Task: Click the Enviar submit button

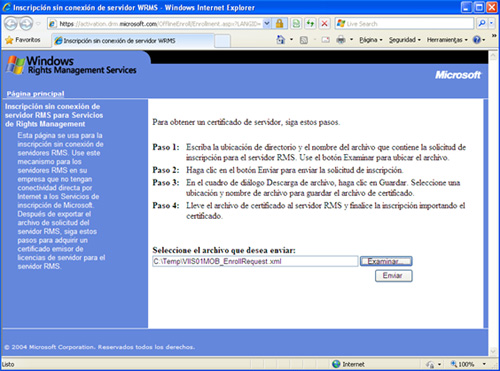Action: coord(393,276)
